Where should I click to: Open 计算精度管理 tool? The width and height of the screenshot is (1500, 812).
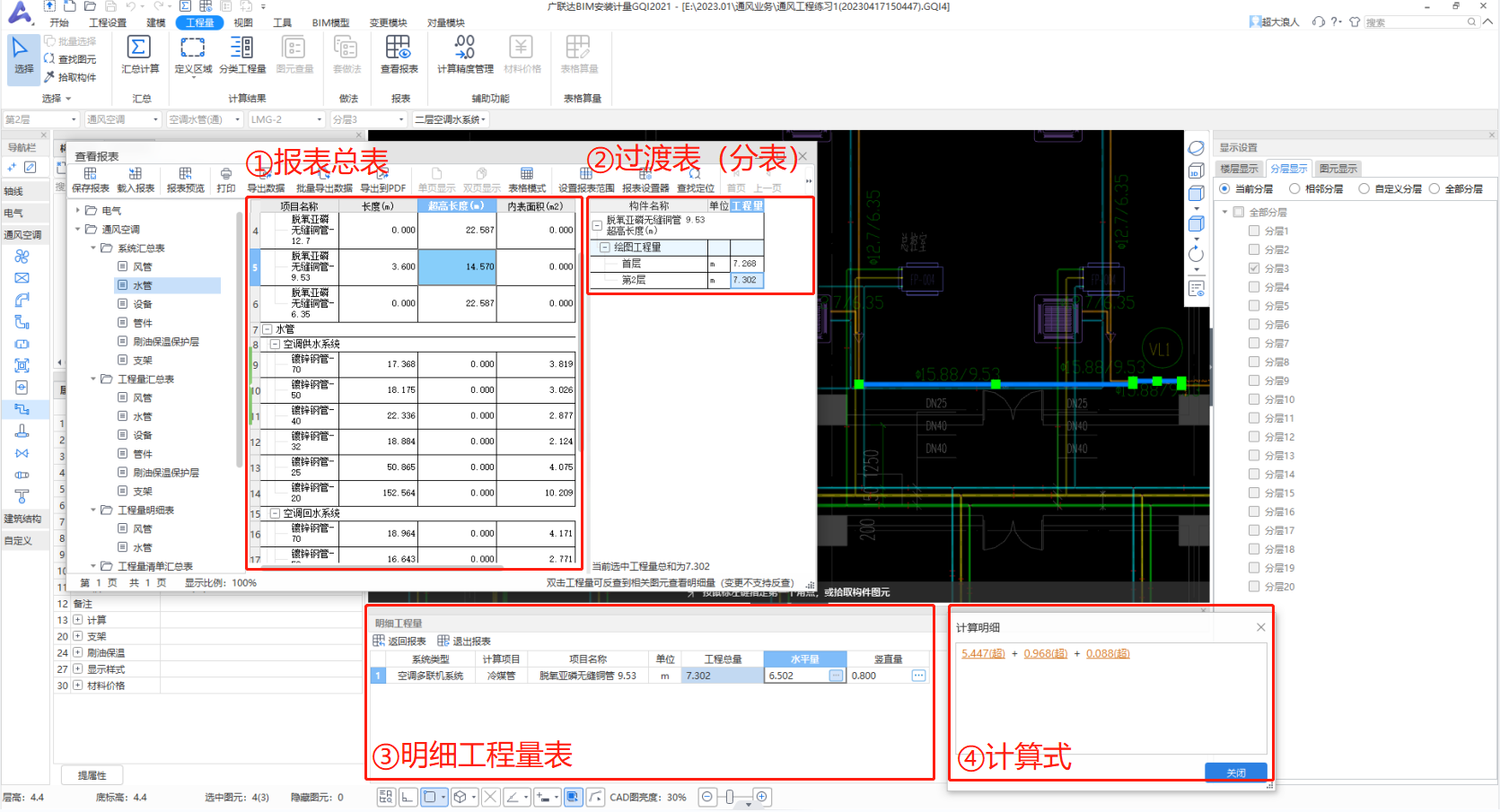(464, 48)
